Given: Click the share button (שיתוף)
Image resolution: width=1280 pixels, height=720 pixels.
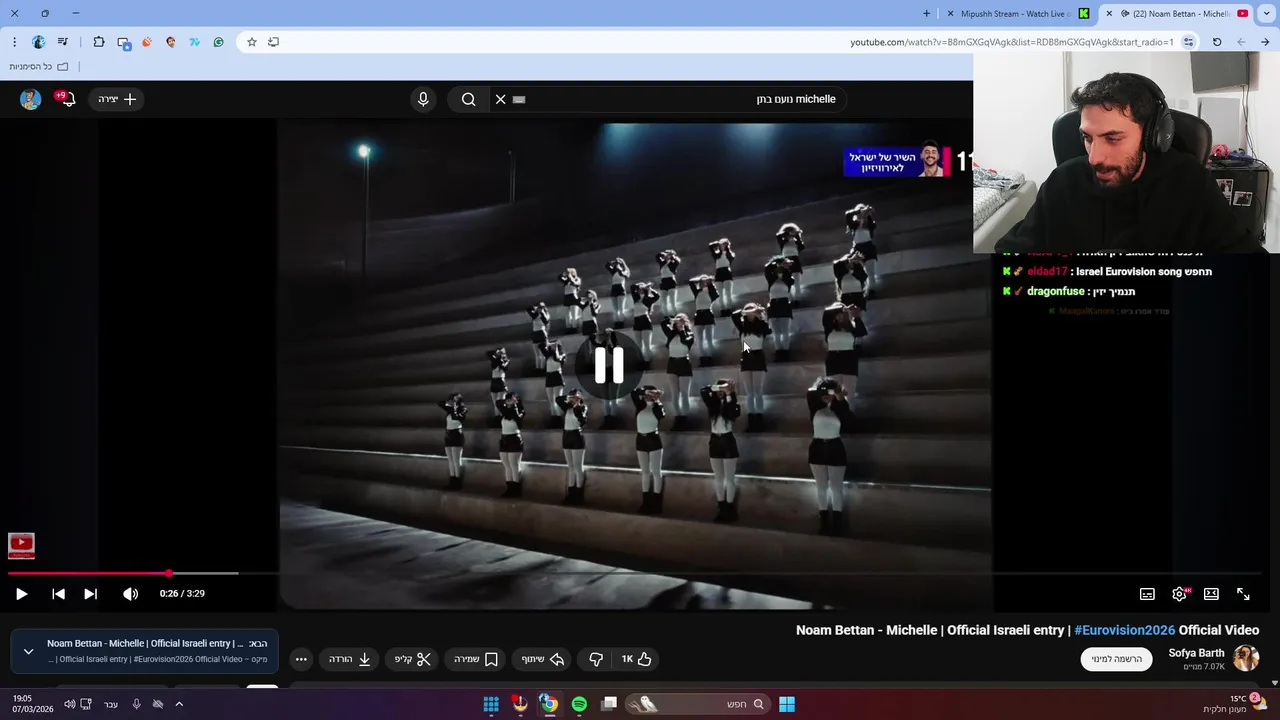Looking at the screenshot, I should point(543,659).
